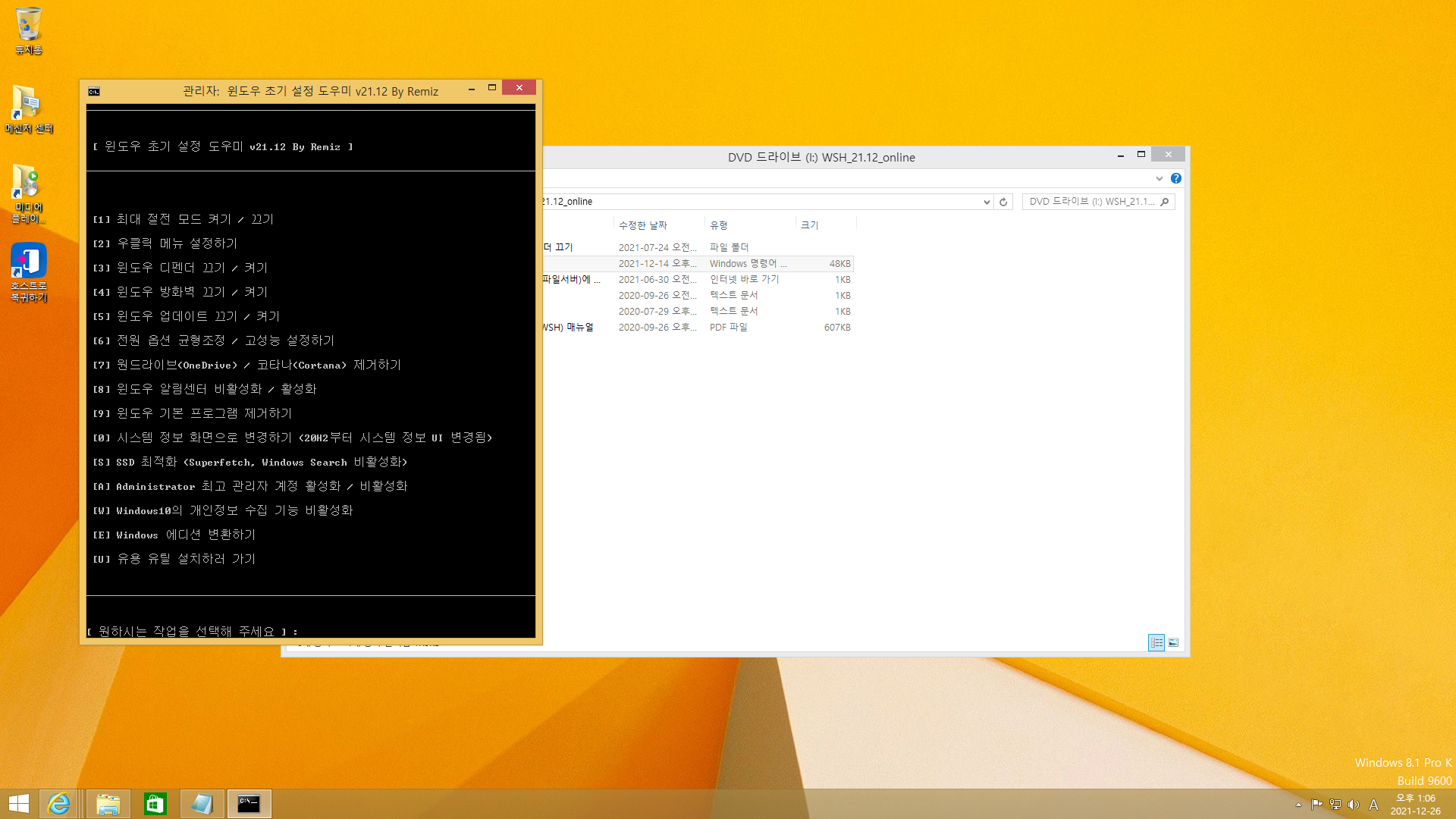Select the file folder row dated 2021-07-24

698,247
